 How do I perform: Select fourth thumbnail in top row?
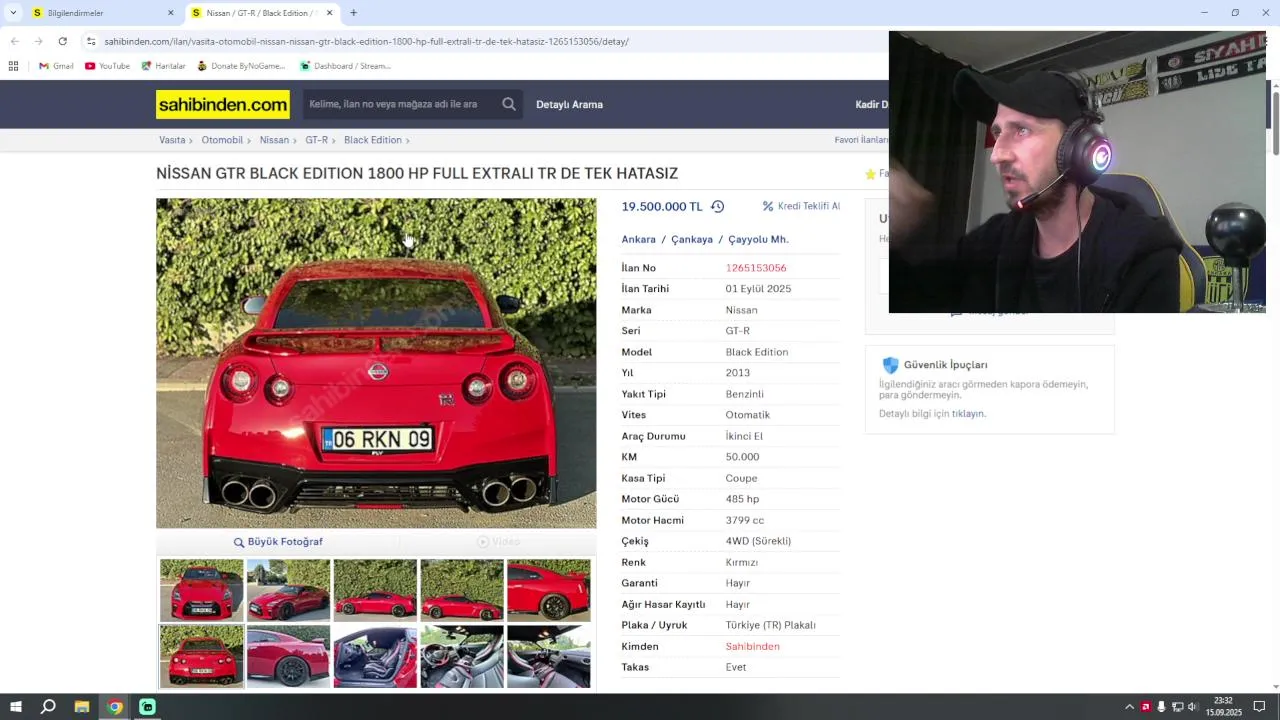pyautogui.click(x=462, y=590)
